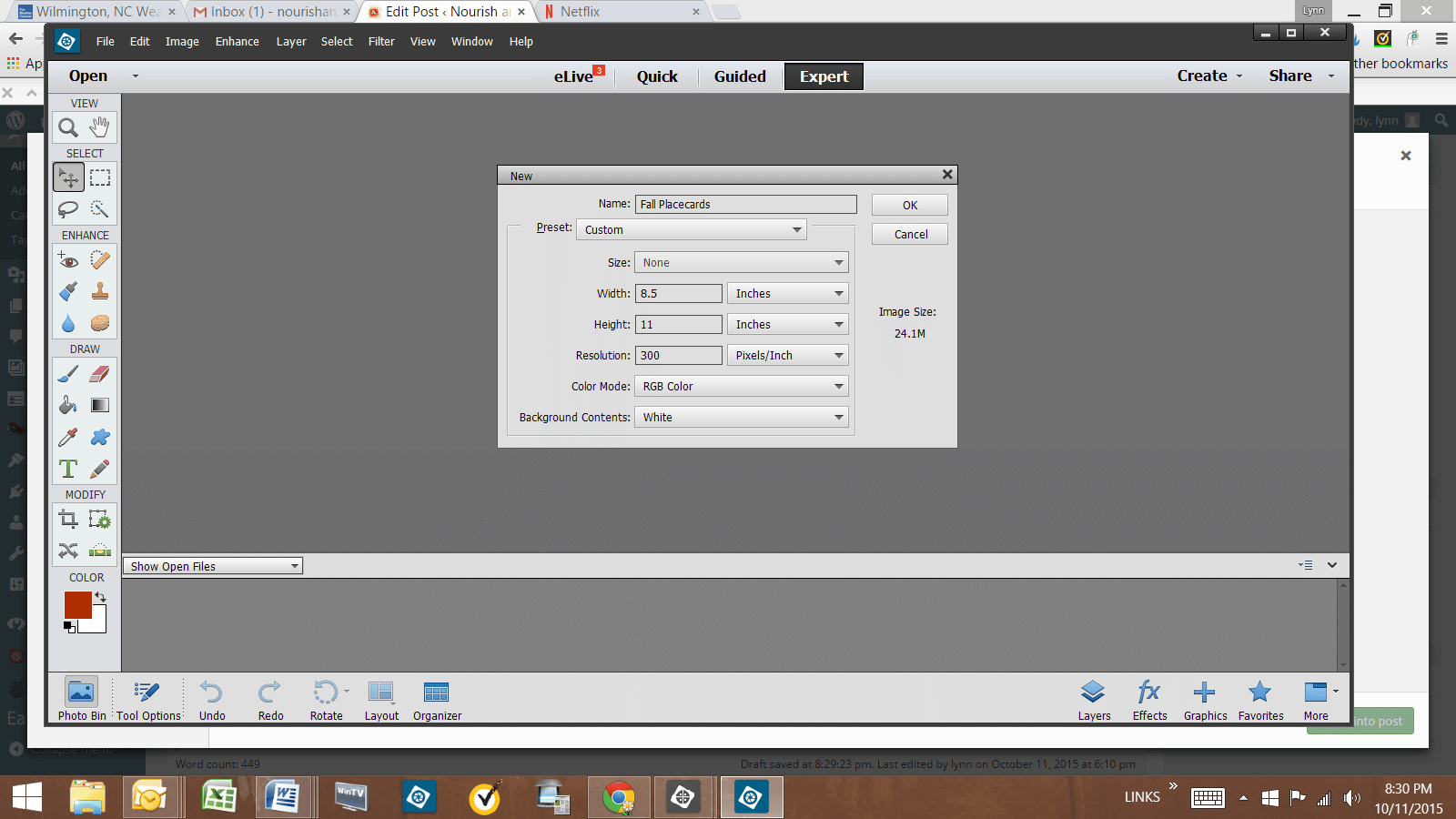The width and height of the screenshot is (1456, 819).
Task: Click OK in the New dialog
Action: (x=909, y=206)
